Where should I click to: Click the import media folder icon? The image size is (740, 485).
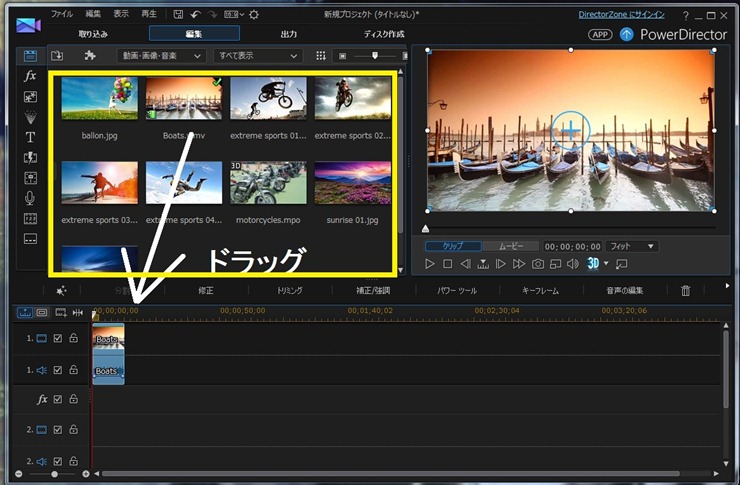coord(57,56)
